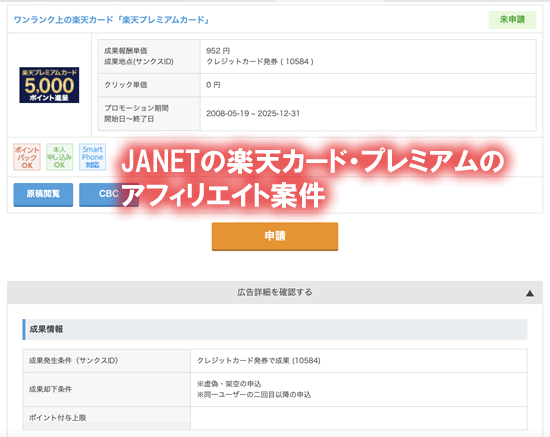Click the CBC button
550x437 pixels.
pos(109,194)
